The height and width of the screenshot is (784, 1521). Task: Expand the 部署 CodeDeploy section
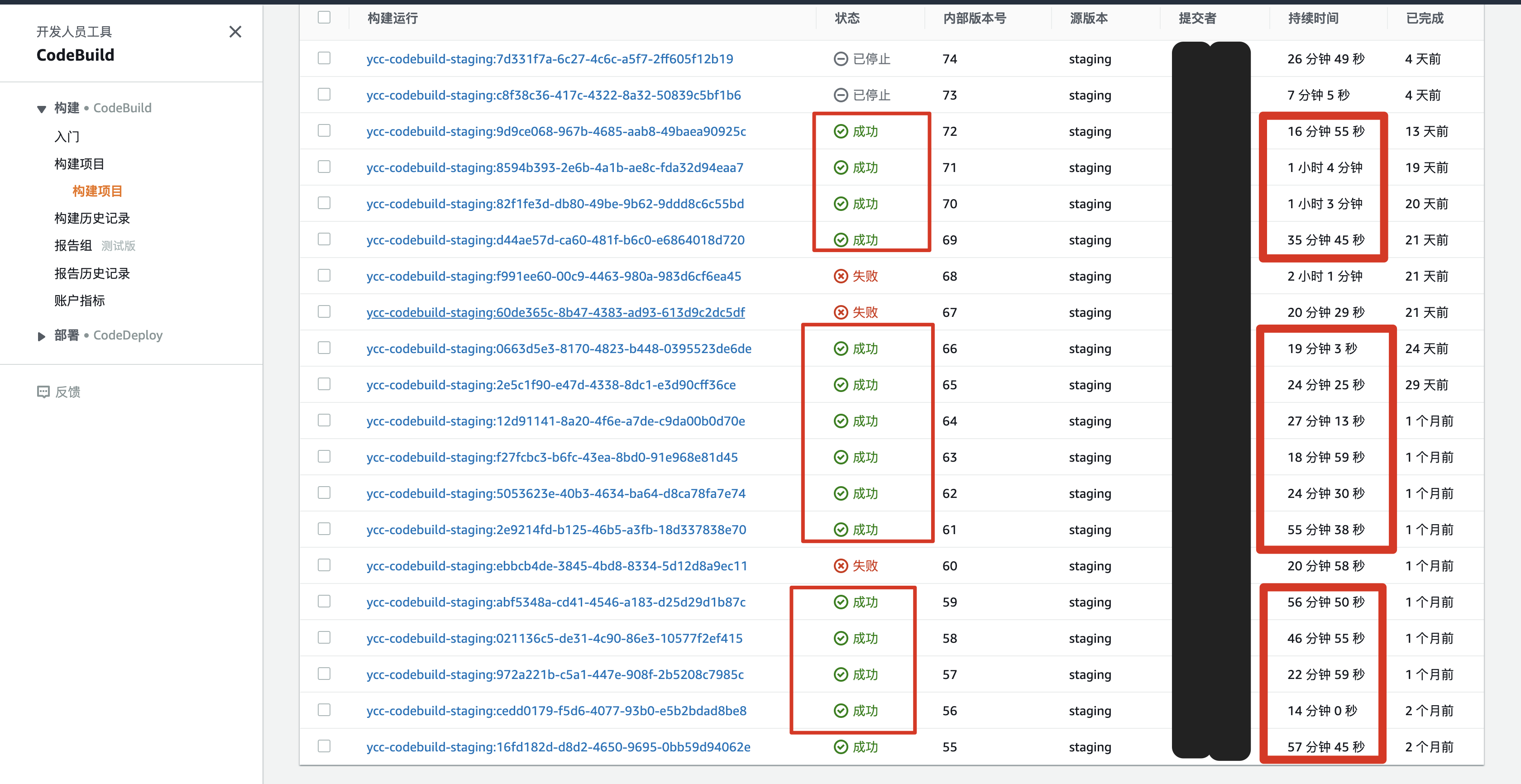[x=41, y=336]
